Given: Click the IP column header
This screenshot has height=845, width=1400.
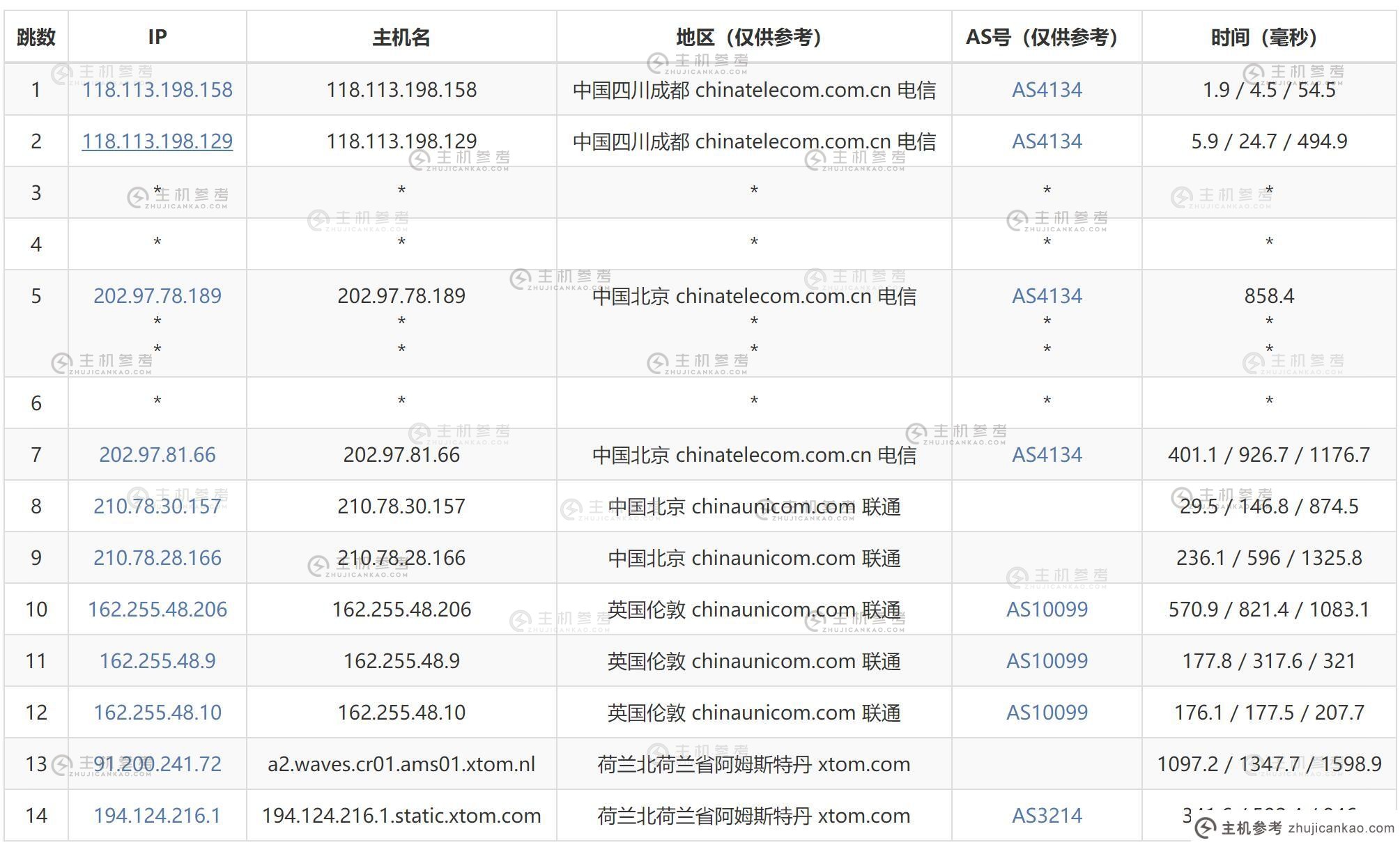Looking at the screenshot, I should coord(157,37).
